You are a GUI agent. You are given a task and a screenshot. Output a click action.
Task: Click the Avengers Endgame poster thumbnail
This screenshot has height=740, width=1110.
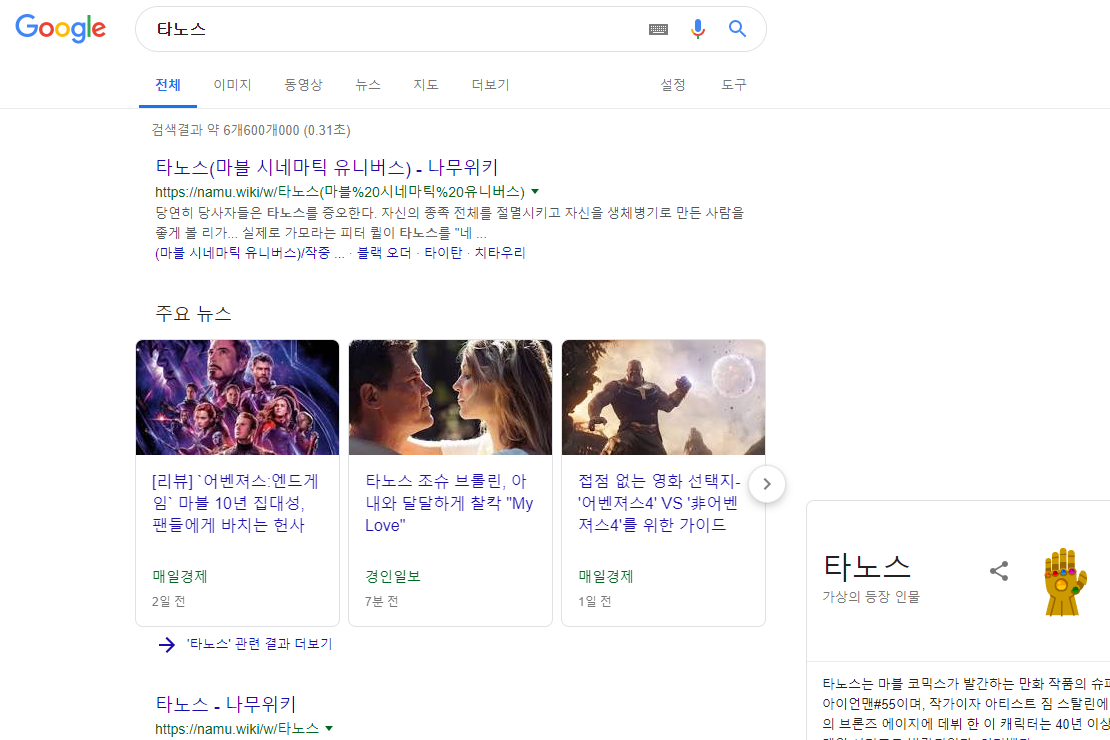237,398
